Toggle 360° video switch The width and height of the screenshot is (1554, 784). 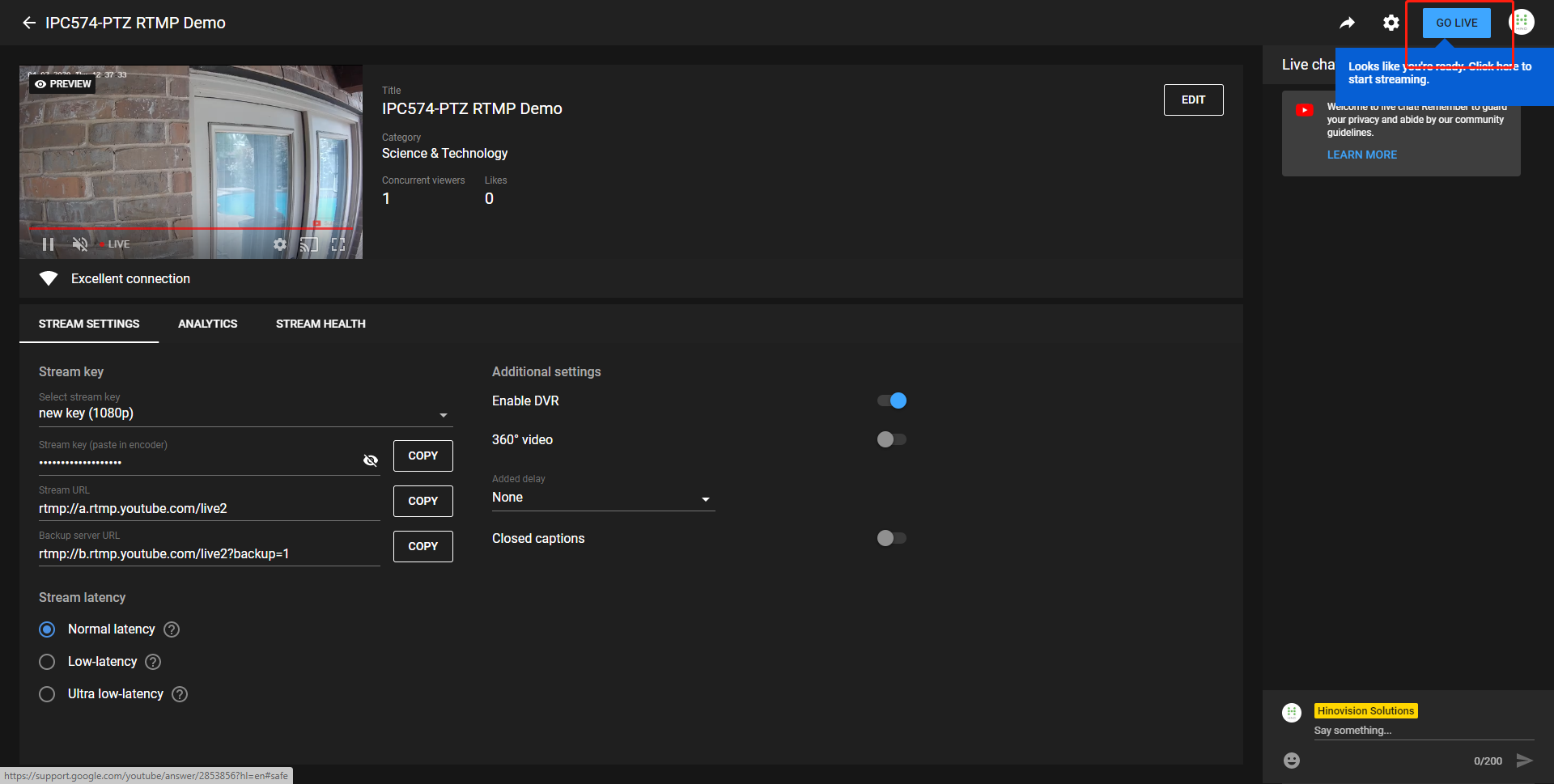click(892, 439)
